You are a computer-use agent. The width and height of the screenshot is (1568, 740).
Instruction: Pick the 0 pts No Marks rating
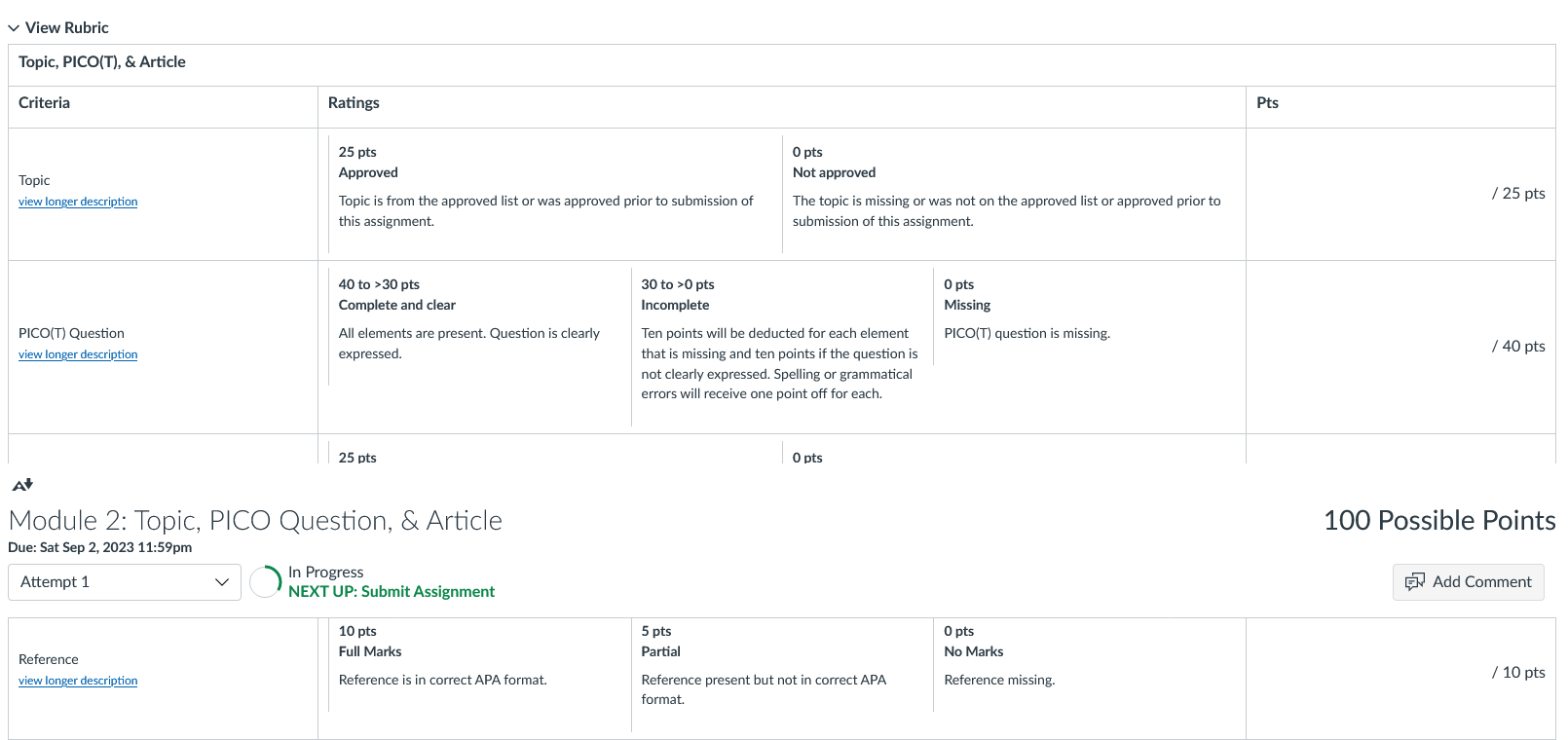(1085, 663)
